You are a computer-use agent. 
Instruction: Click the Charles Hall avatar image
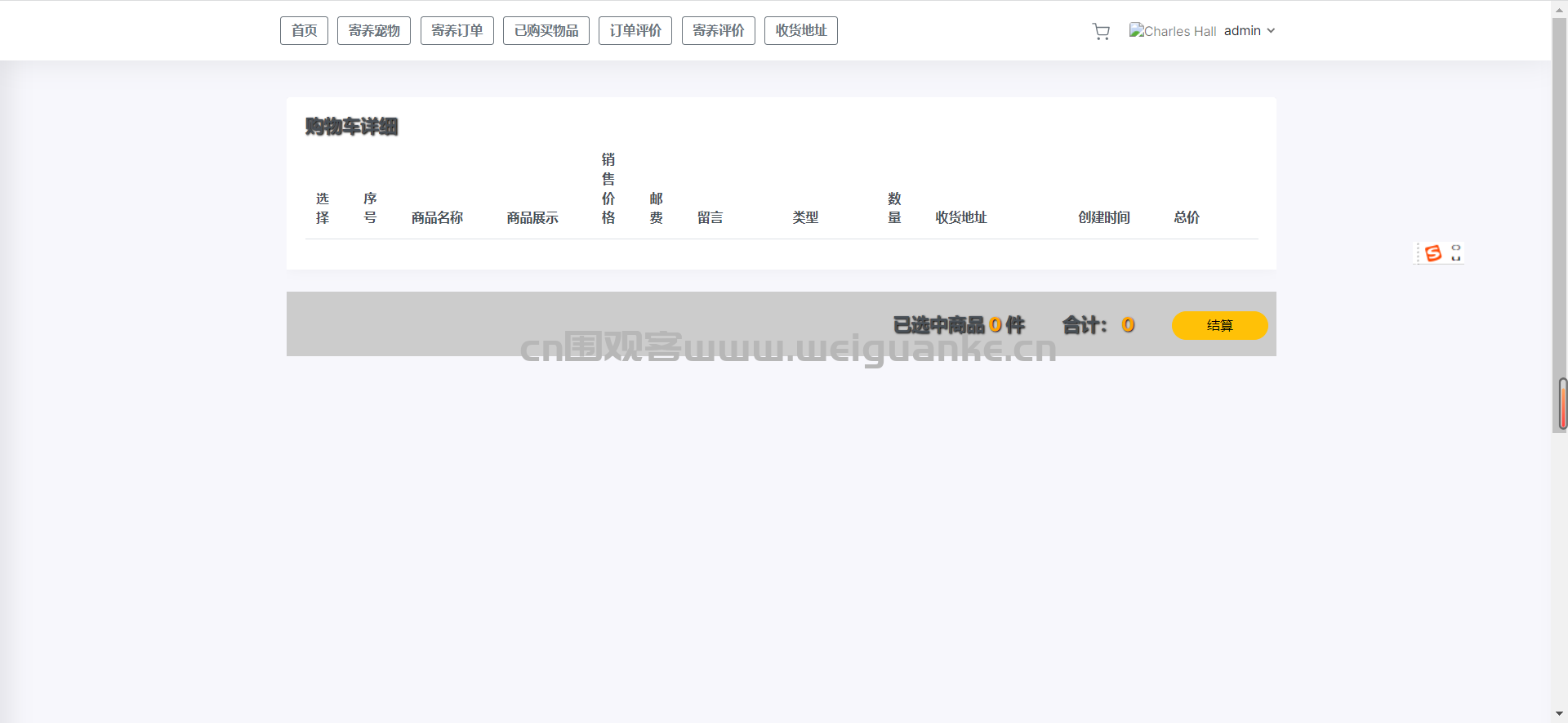point(1173,31)
